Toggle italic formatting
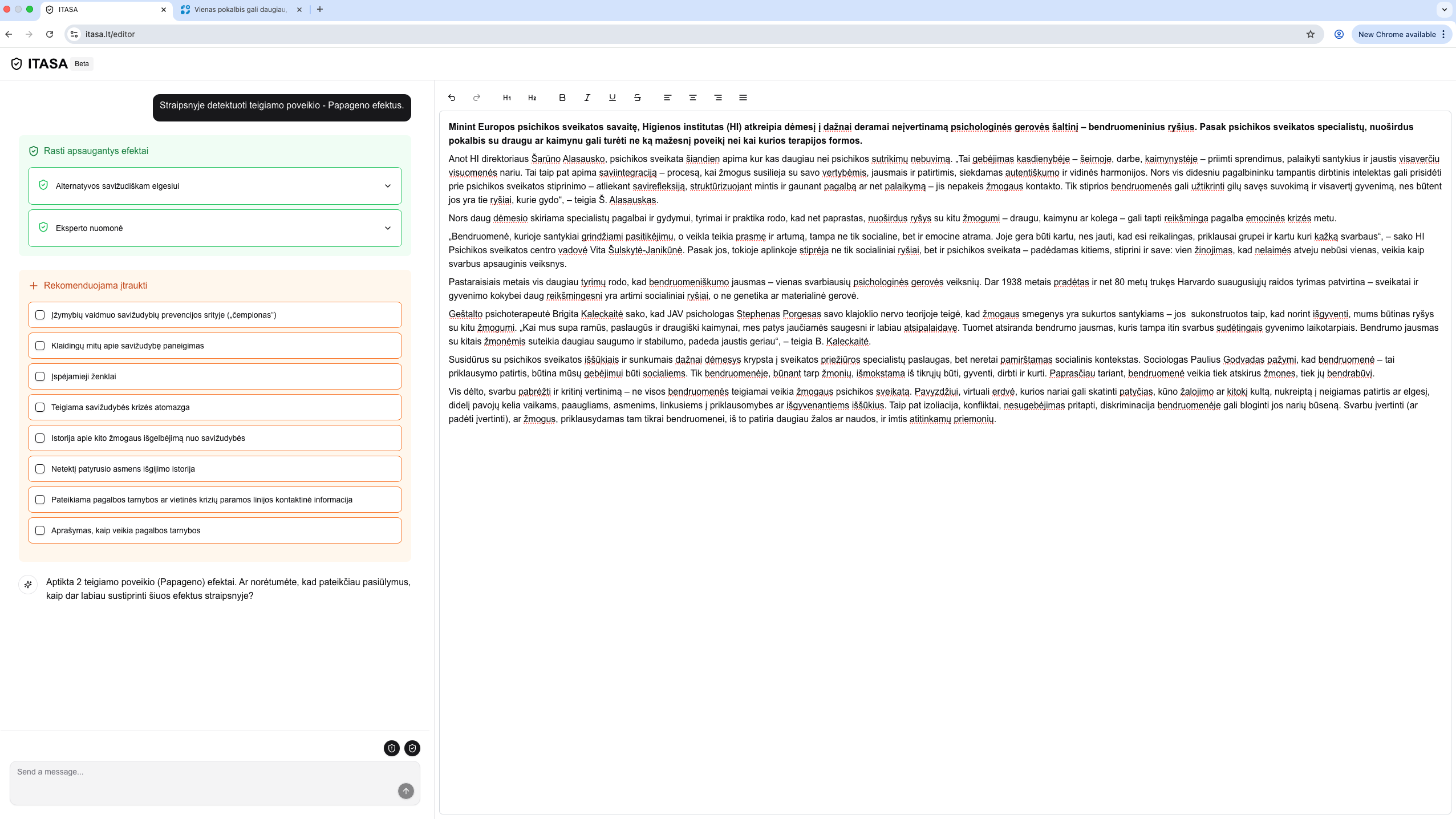This screenshot has height=819, width=1456. point(587,98)
